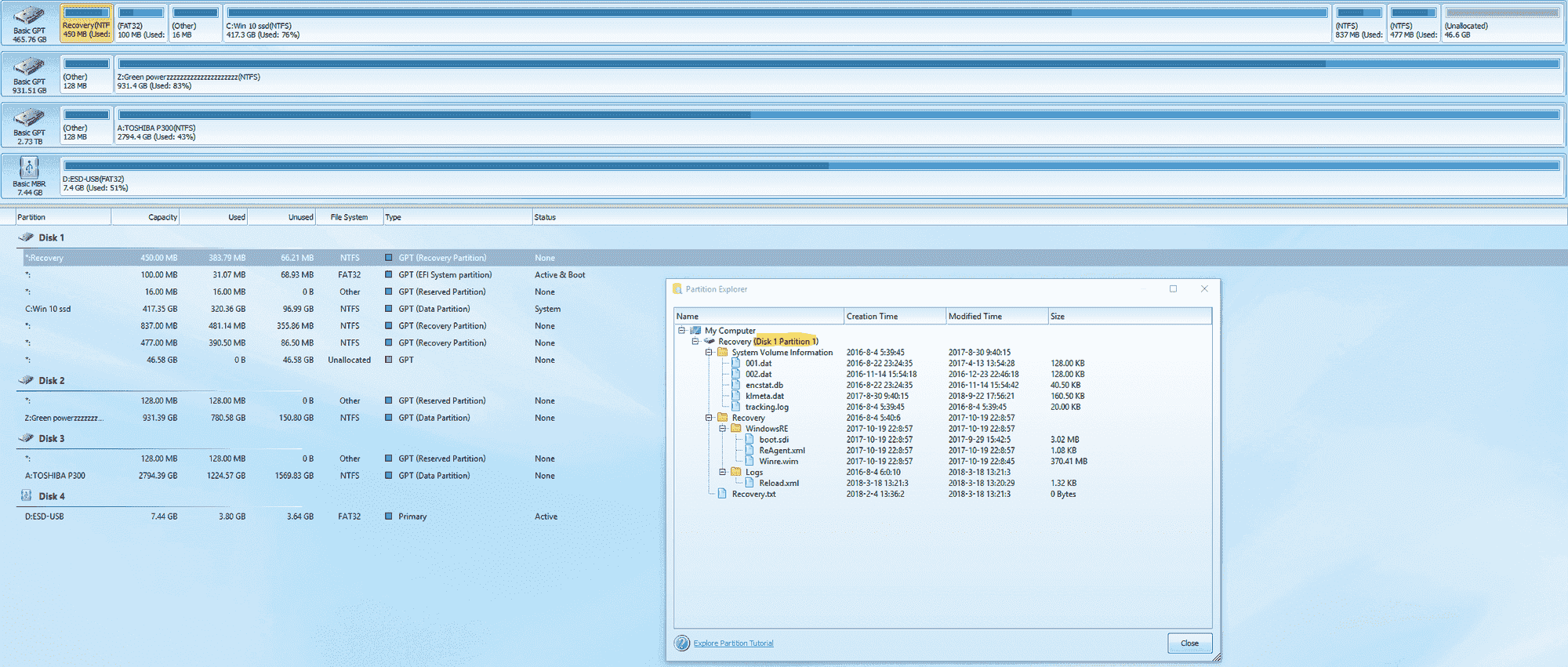Click the type square for GPT (EFI System partition)
The image size is (1568, 667).
tap(388, 275)
